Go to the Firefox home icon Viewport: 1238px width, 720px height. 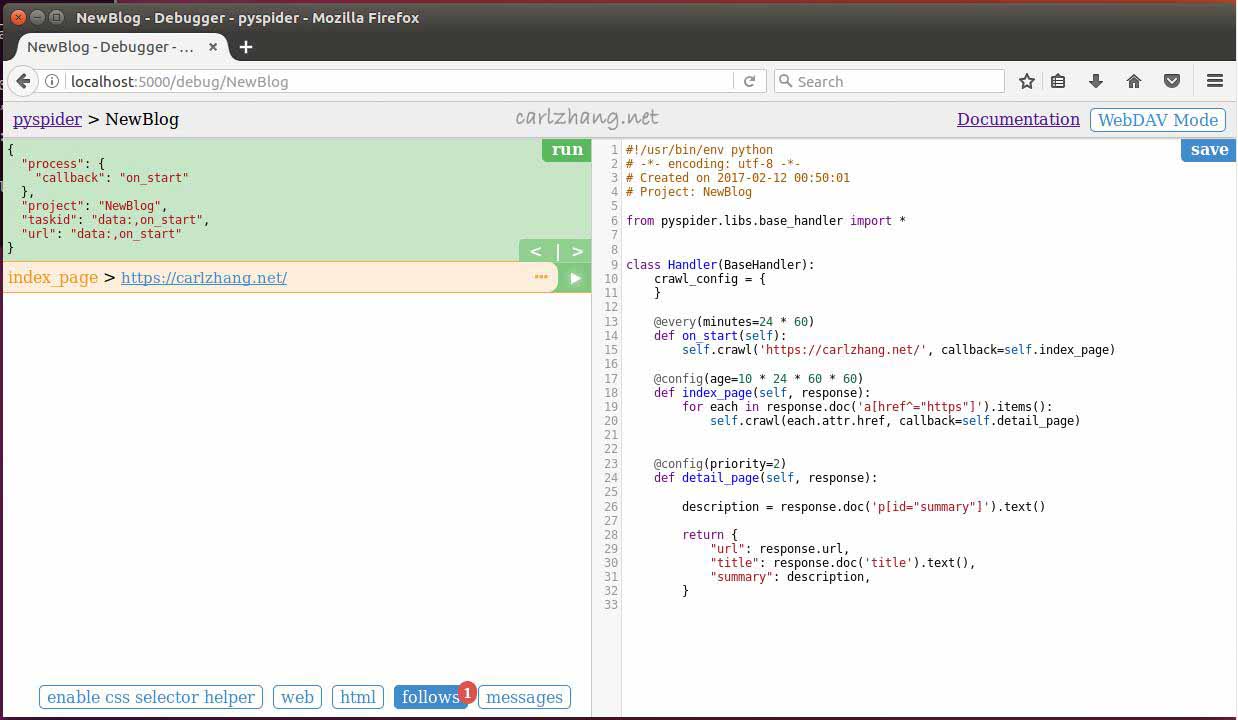[x=1133, y=81]
